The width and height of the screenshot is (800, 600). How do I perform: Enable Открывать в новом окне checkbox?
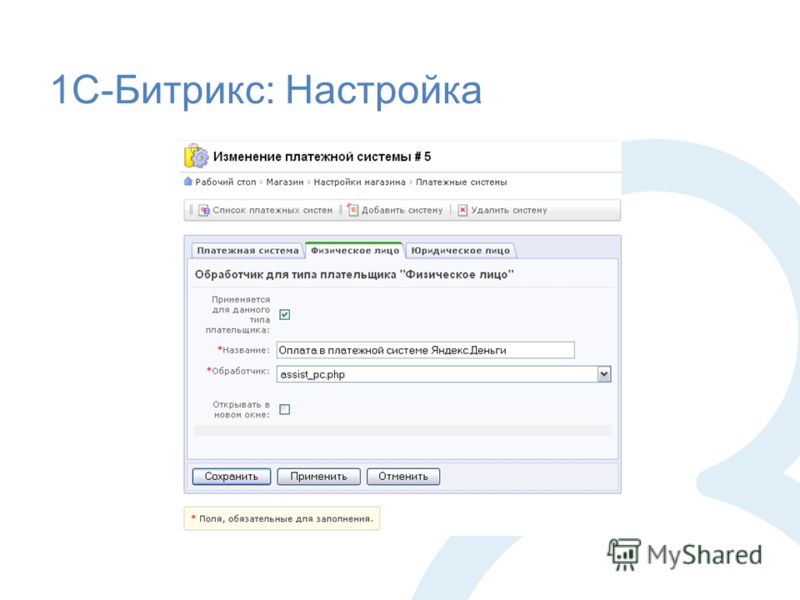285,410
